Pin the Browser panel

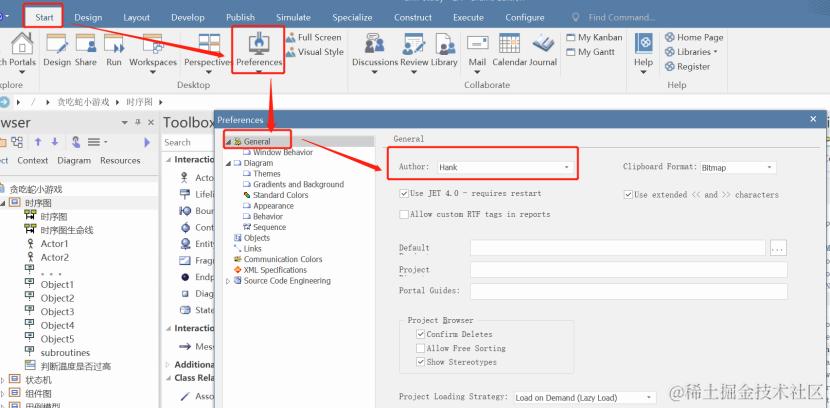[x=138, y=123]
